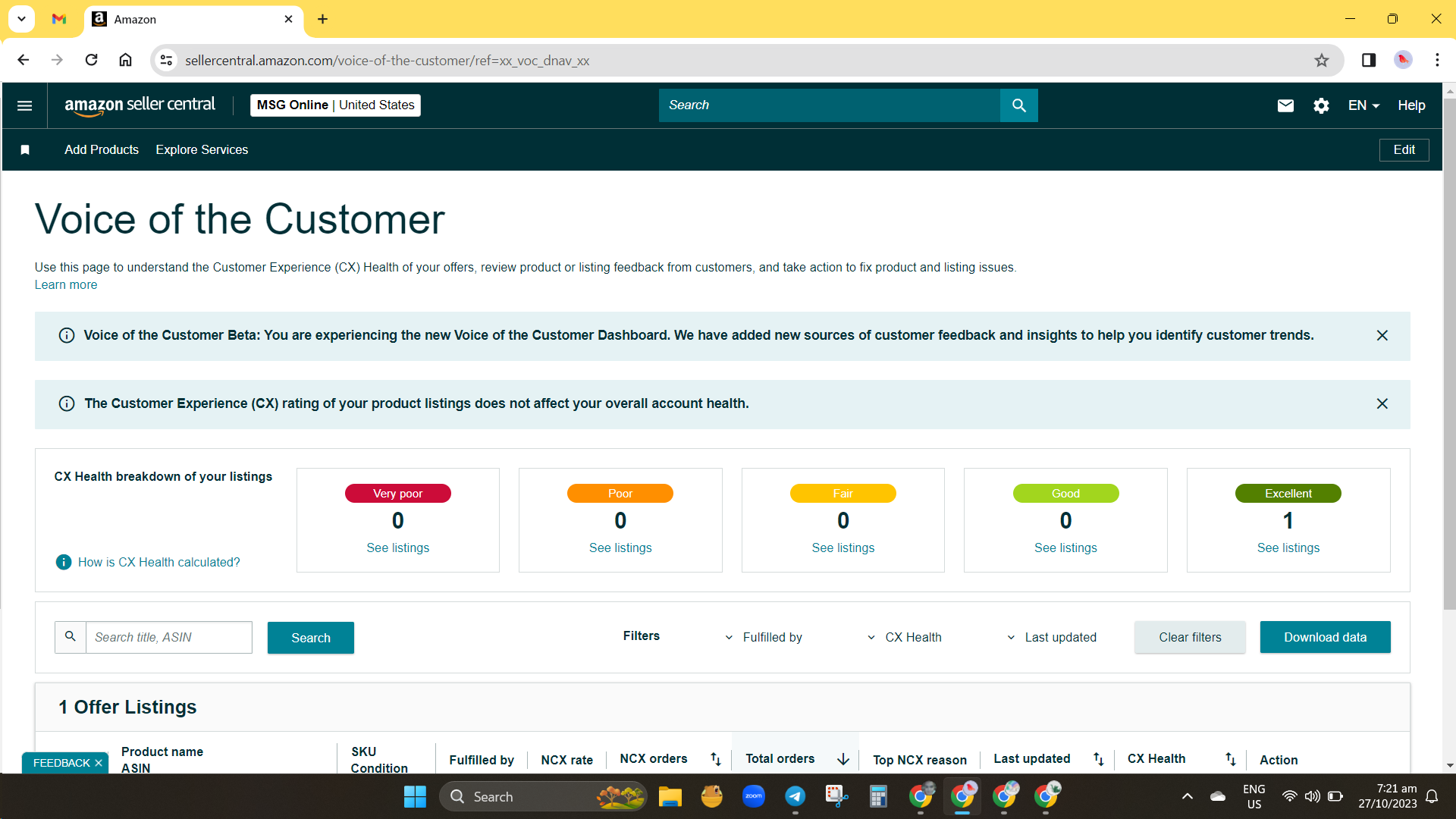See listings under Fair
The width and height of the screenshot is (1456, 819).
(x=843, y=548)
